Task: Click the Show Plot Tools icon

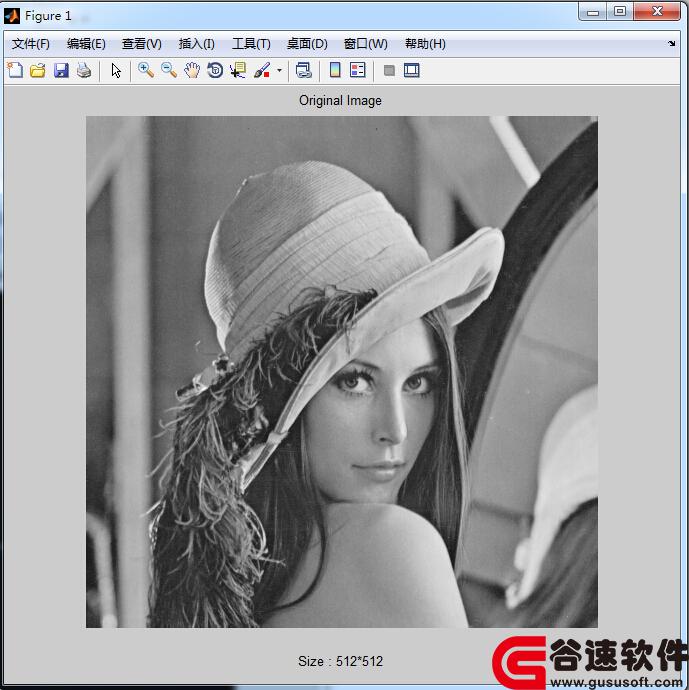Action: pos(412,70)
